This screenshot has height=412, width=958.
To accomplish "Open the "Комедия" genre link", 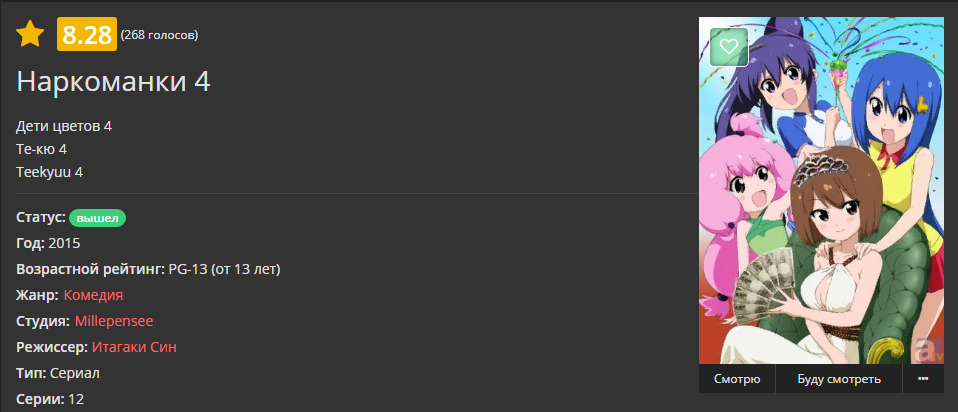I will [x=93, y=295].
